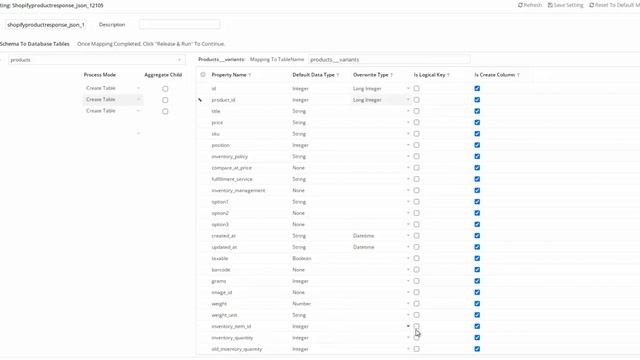Screen dimensions: 640x360
Task: Sort by Is Create Column header
Action: coord(495,75)
